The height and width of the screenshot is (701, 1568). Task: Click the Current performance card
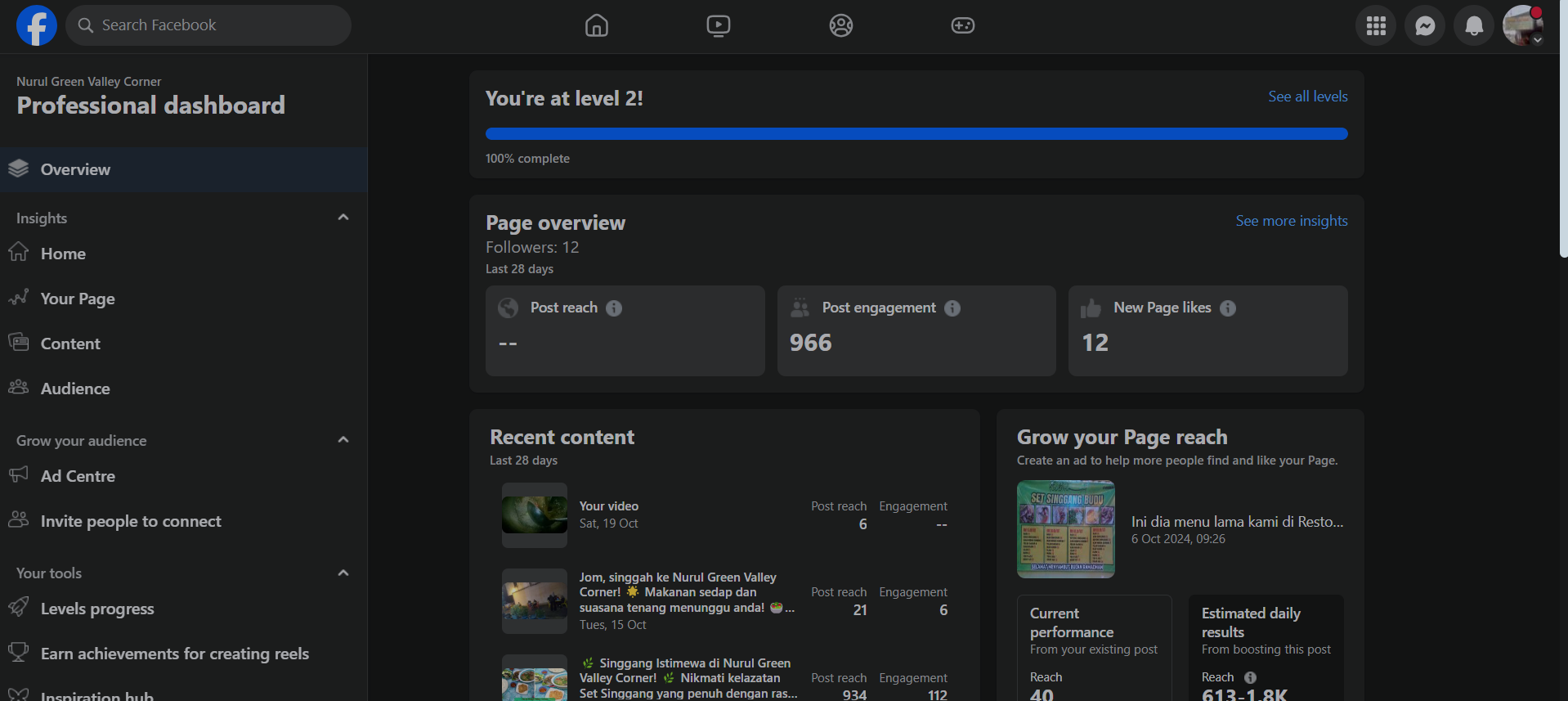(1095, 648)
